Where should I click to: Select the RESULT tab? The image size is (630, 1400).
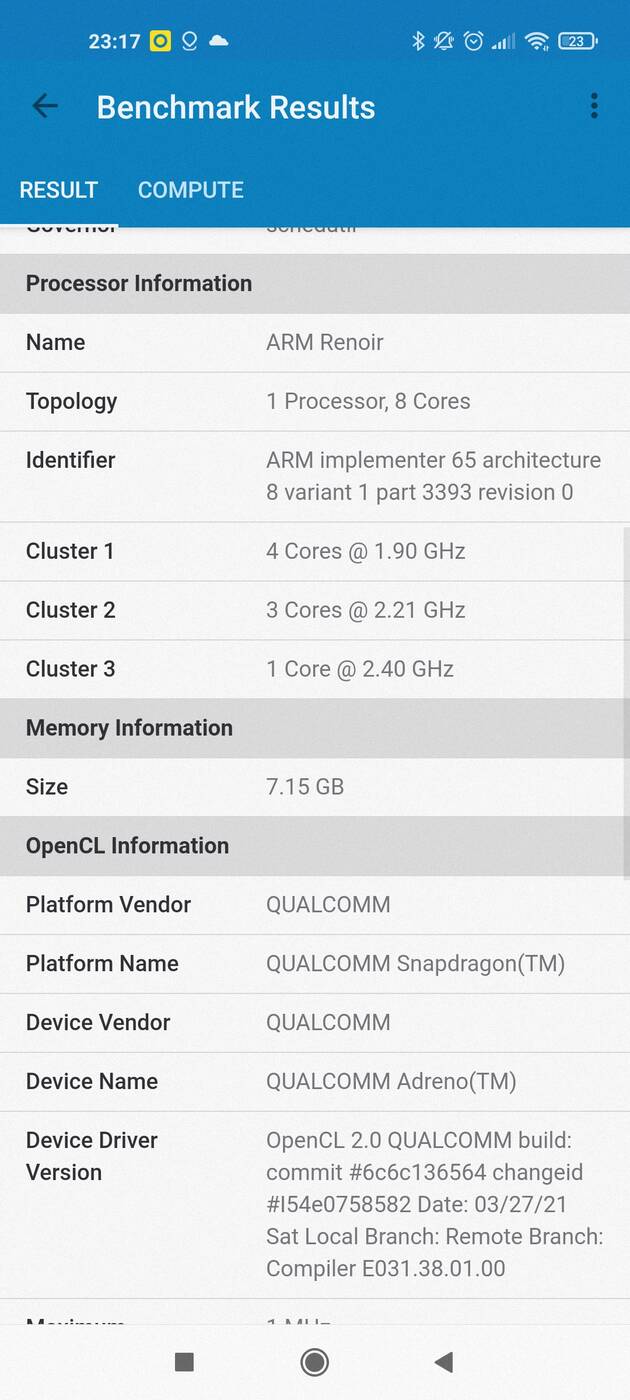pos(59,190)
